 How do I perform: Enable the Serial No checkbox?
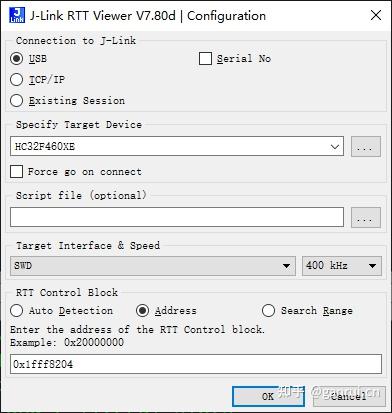pyautogui.click(x=205, y=59)
